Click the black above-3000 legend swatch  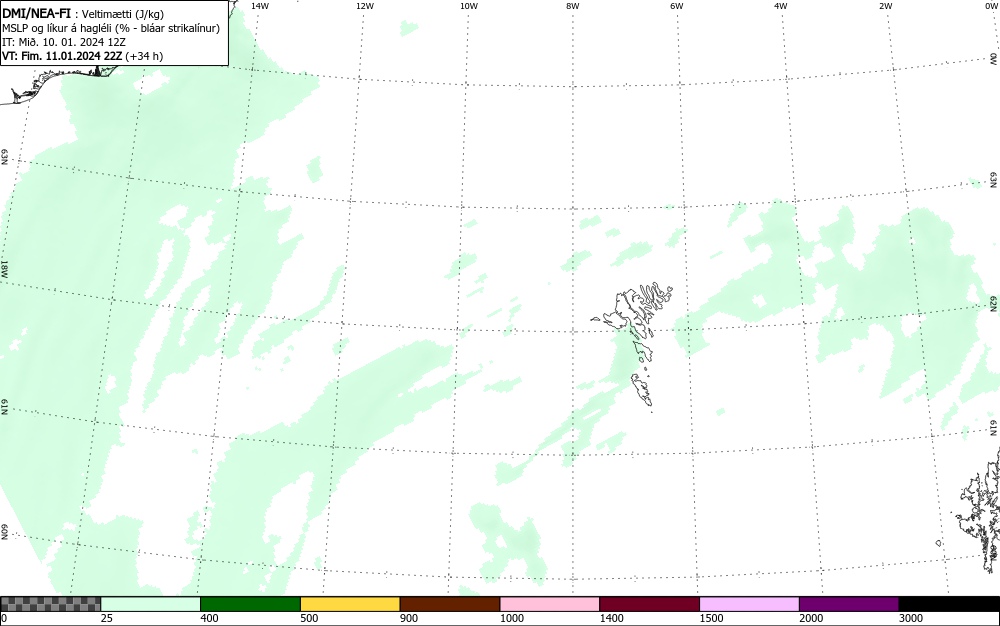(x=949, y=604)
